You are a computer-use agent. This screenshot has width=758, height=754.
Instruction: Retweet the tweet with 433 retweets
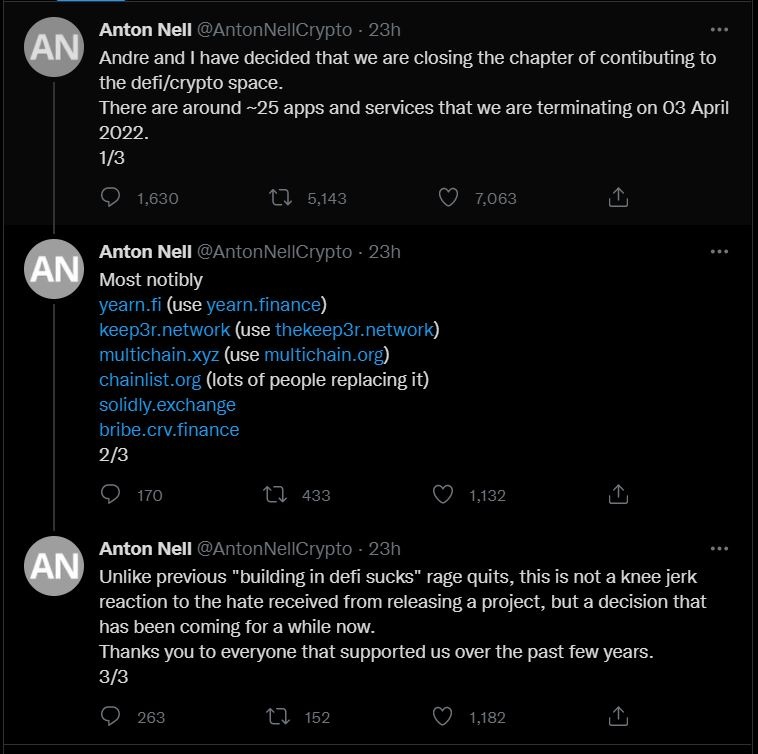click(273, 494)
